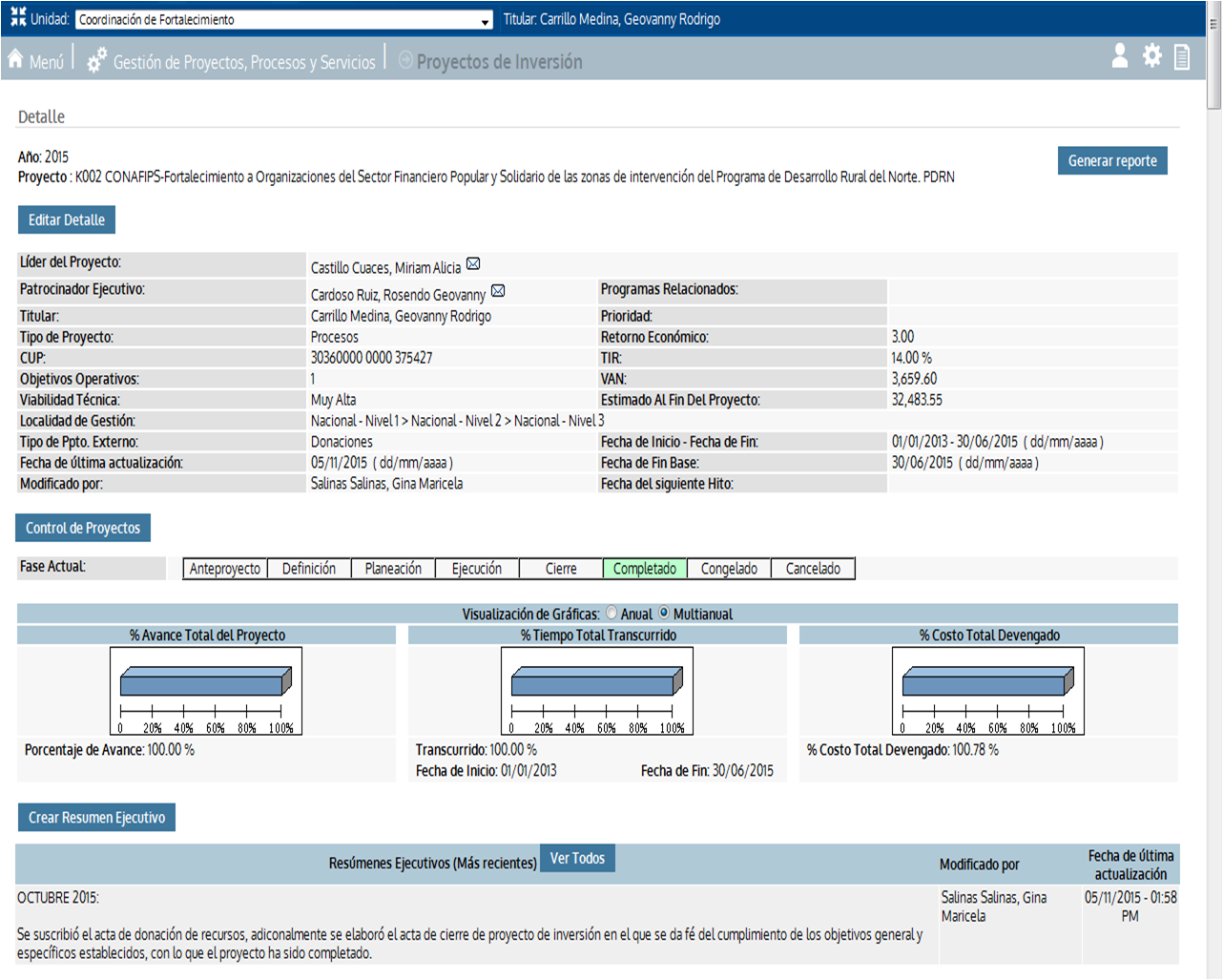
Task: Open the Unidad dropdown list
Action: tap(485, 20)
